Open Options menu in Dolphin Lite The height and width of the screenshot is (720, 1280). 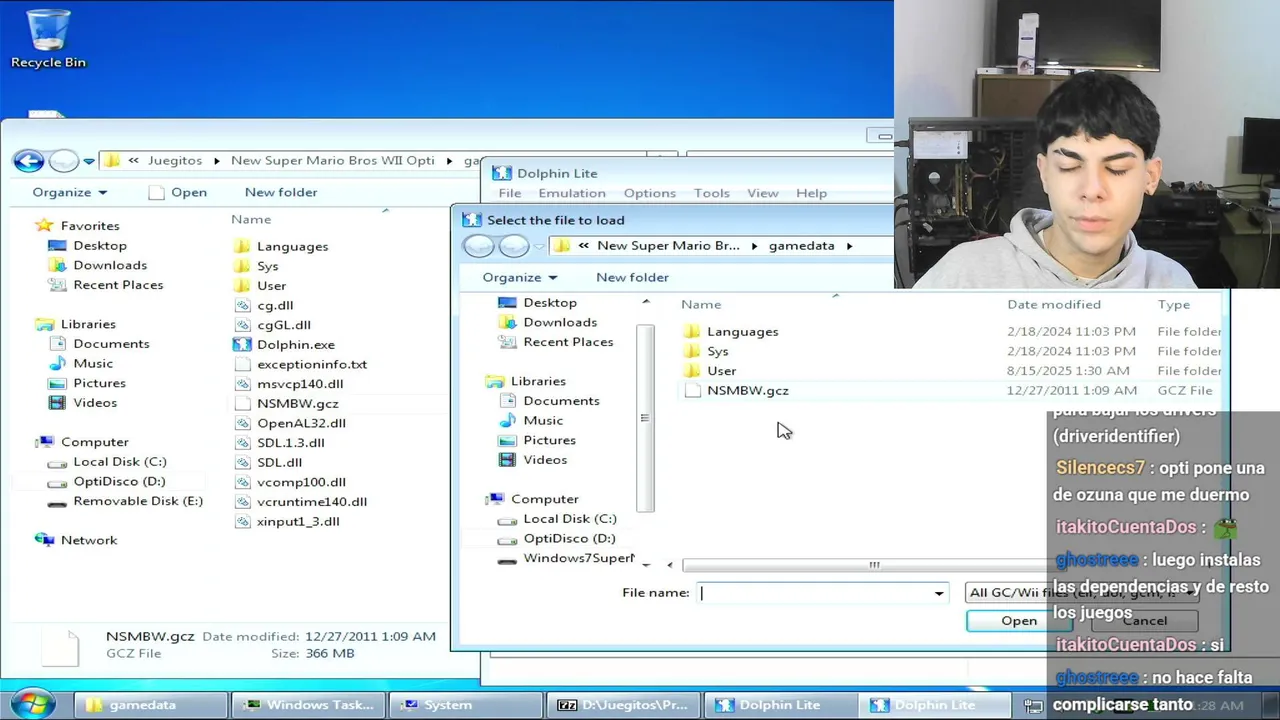pyautogui.click(x=650, y=193)
